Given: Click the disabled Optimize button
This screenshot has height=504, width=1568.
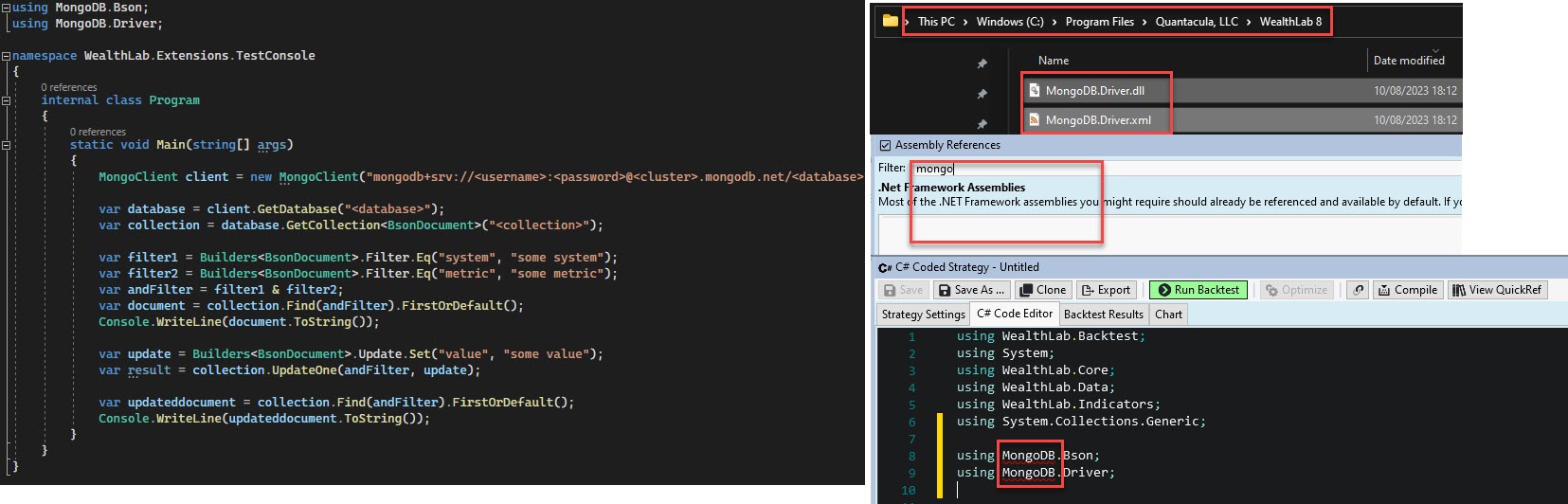Looking at the screenshot, I should (1296, 290).
